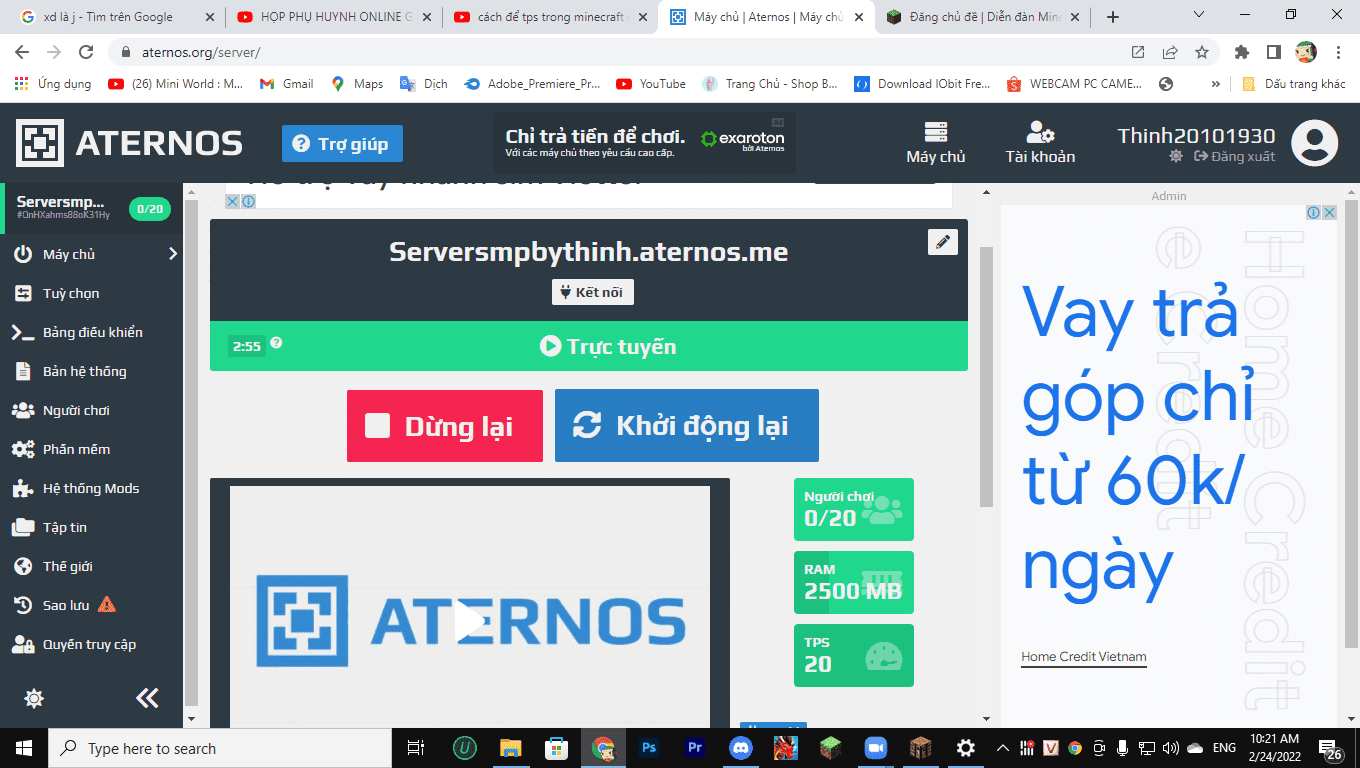Go back to the previous page
Screen dimensions: 1360x768
pyautogui.click(x=23, y=52)
